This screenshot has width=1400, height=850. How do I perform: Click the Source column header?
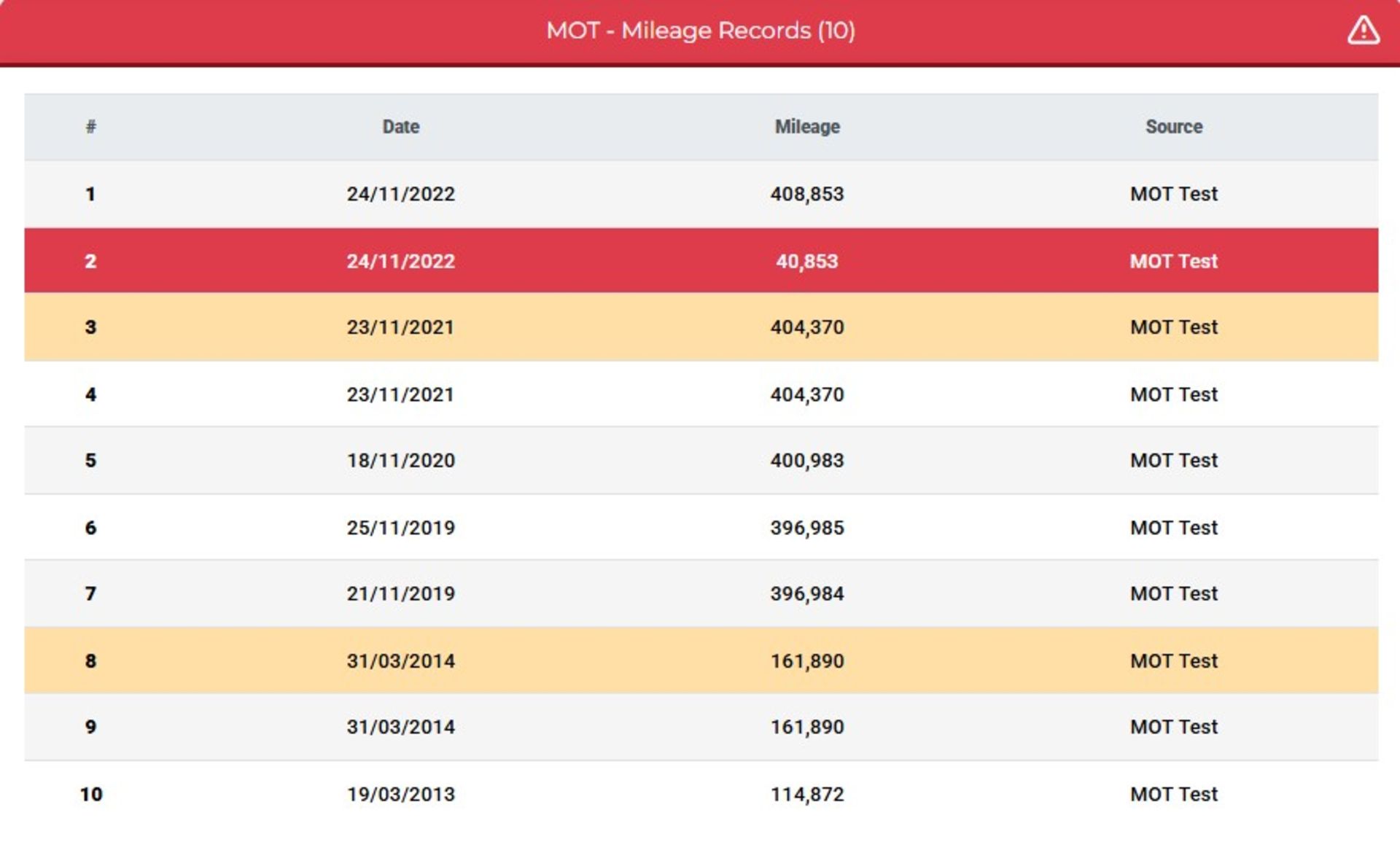(x=1173, y=127)
